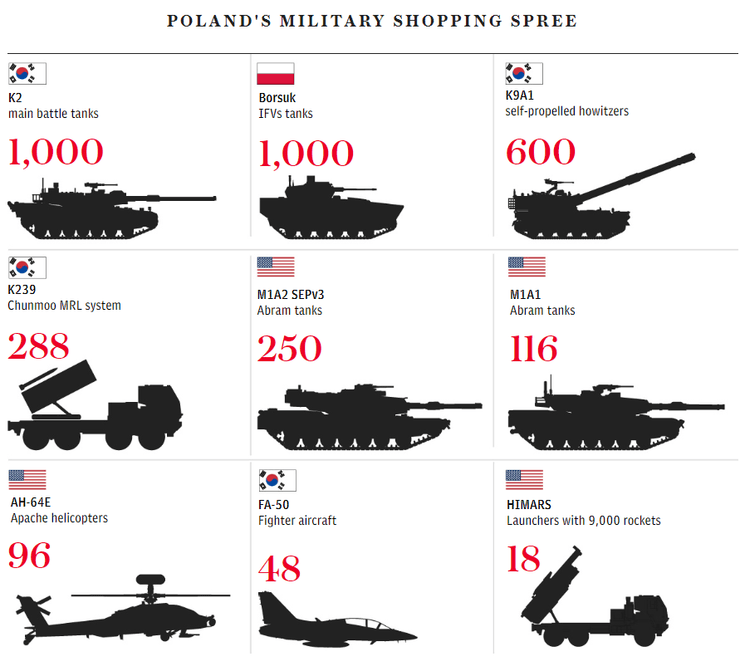The height and width of the screenshot is (671, 740).
Task: Click the "Launchers with 9,000 rockets" label
Action: pos(584,521)
